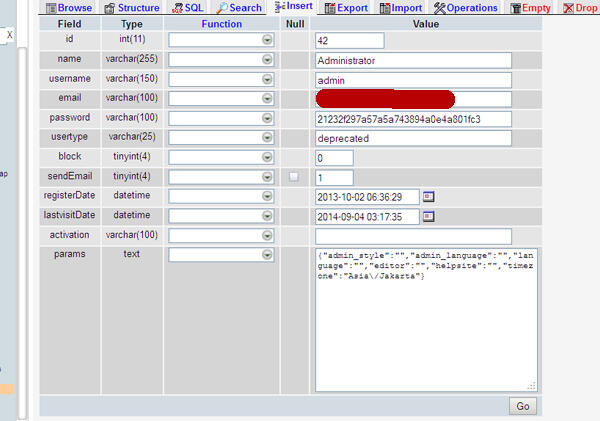Viewport: 600px width, 421px height.
Task: Select the Insert tab
Action: pos(294,7)
